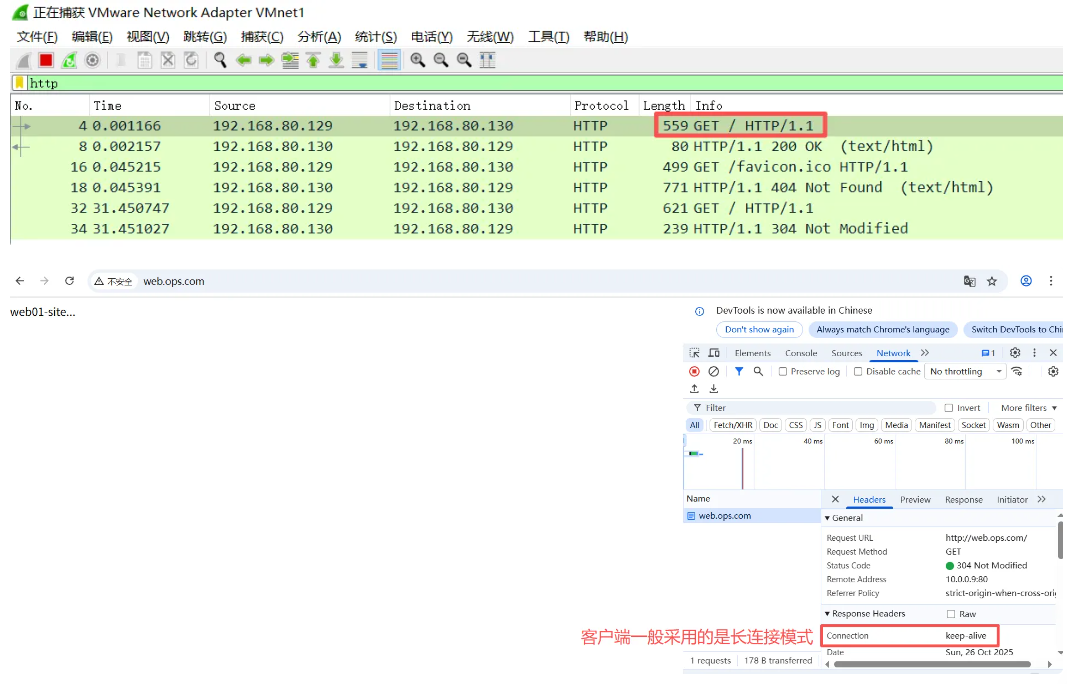The height and width of the screenshot is (684, 1067).
Task: Reload the web.ops.com browser page
Action: pyautogui.click(x=69, y=281)
